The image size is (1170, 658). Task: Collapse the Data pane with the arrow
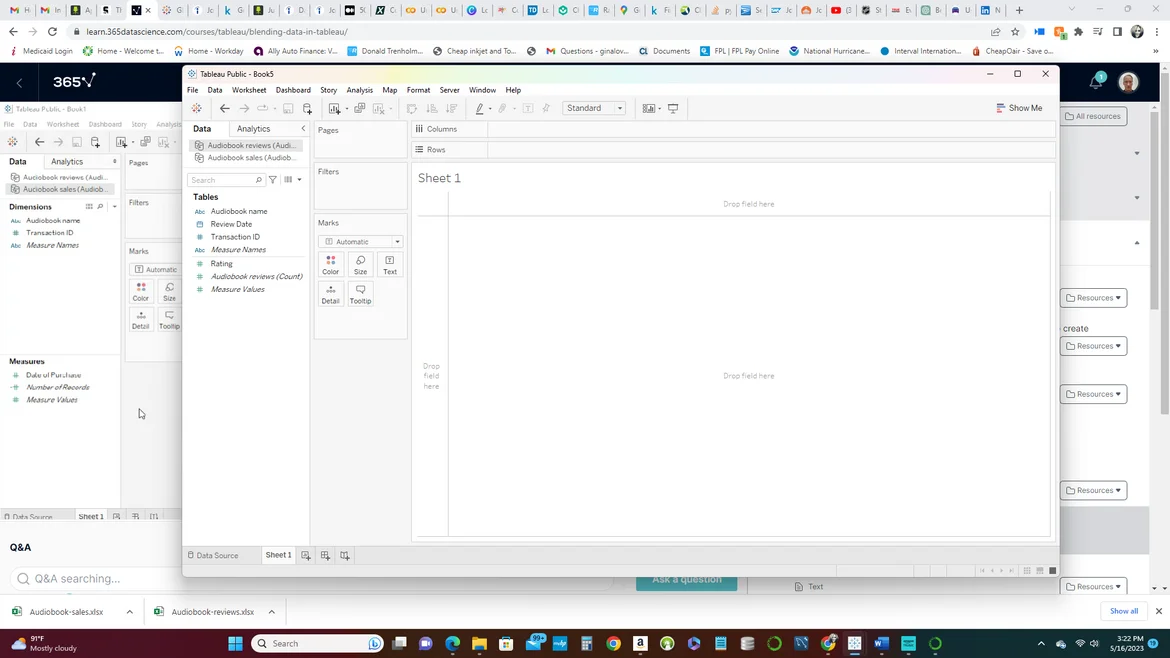(303, 129)
